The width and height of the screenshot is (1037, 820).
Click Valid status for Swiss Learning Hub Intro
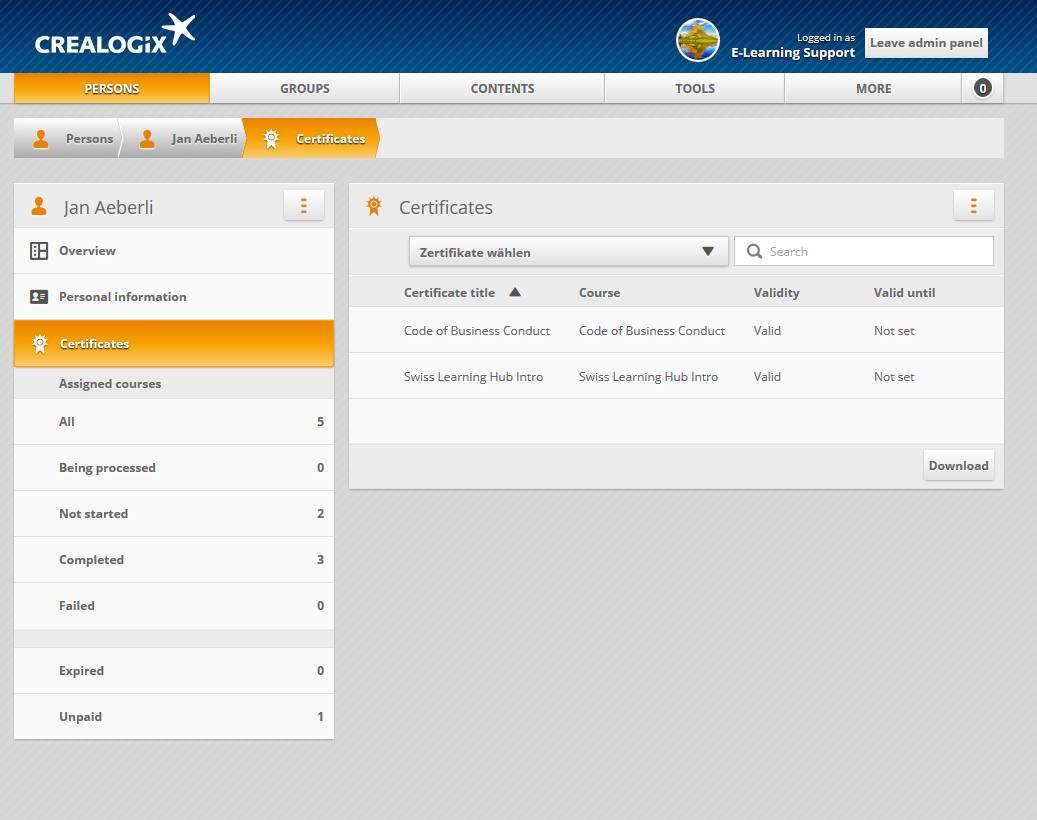coord(767,377)
